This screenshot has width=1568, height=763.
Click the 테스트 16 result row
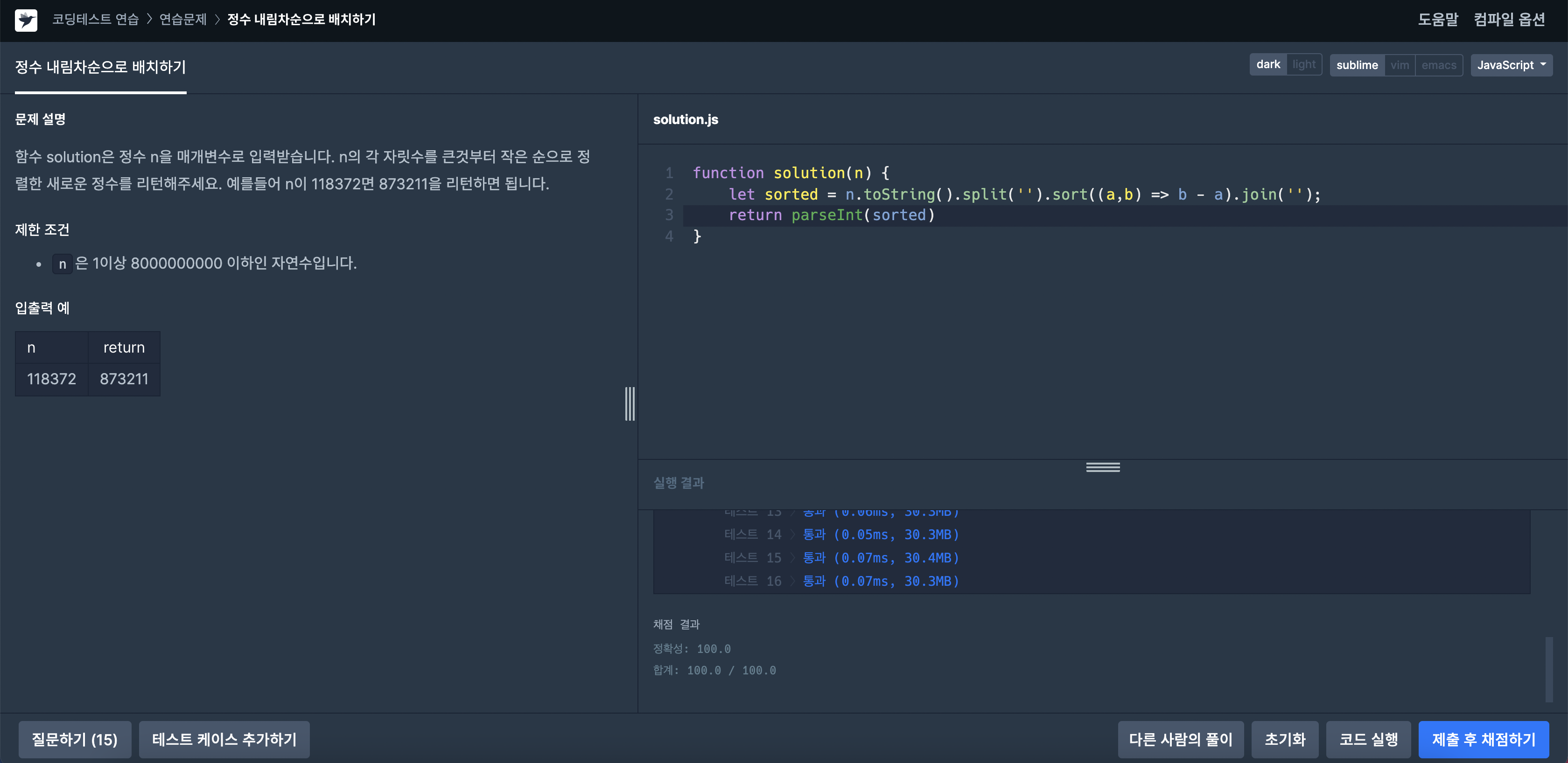(841, 581)
